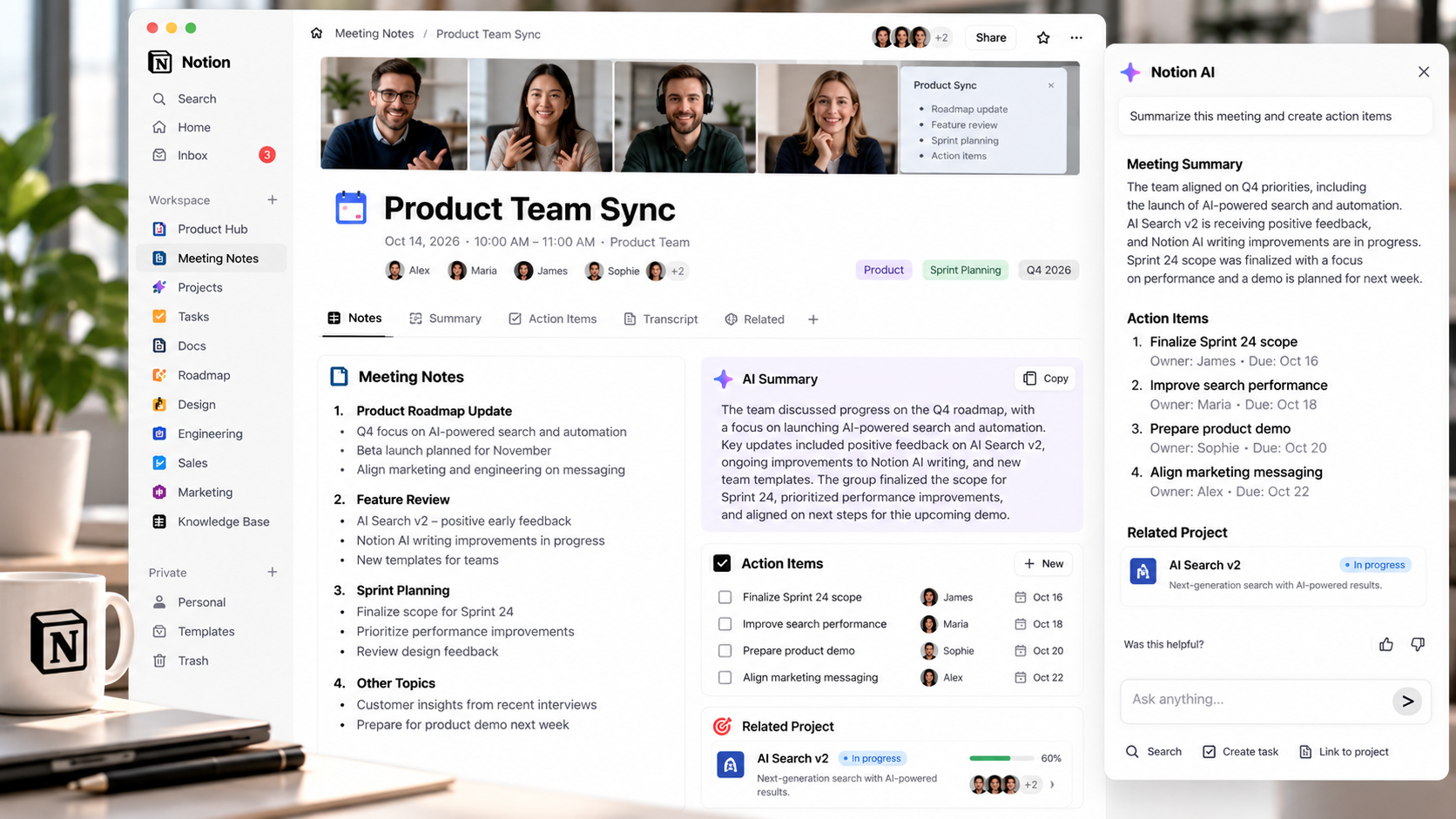Click the Product Team Sync calendar icon
Screen dimensions: 1456x819
point(351,208)
